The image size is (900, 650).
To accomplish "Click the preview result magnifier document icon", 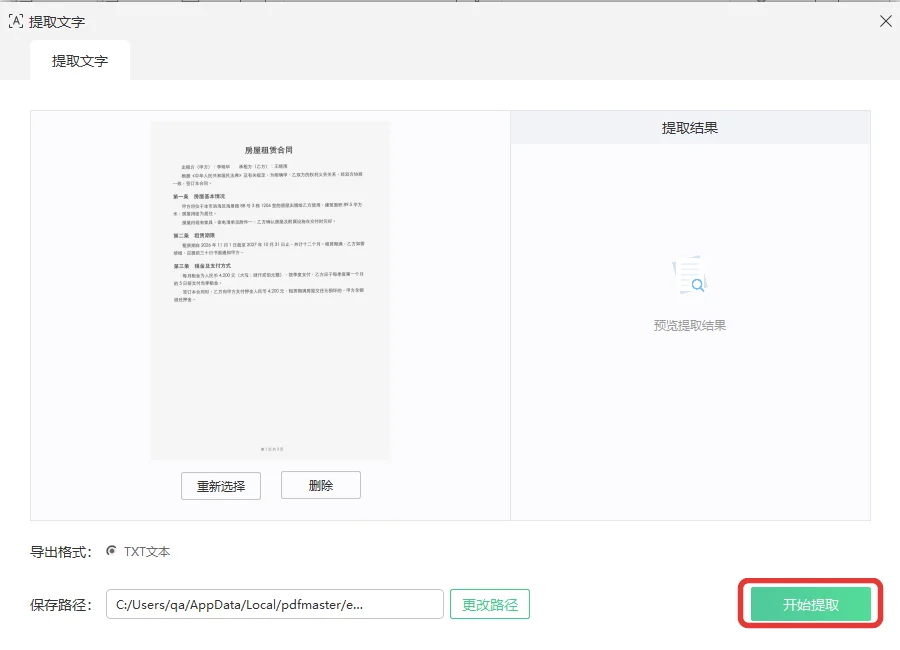I will click(690, 275).
